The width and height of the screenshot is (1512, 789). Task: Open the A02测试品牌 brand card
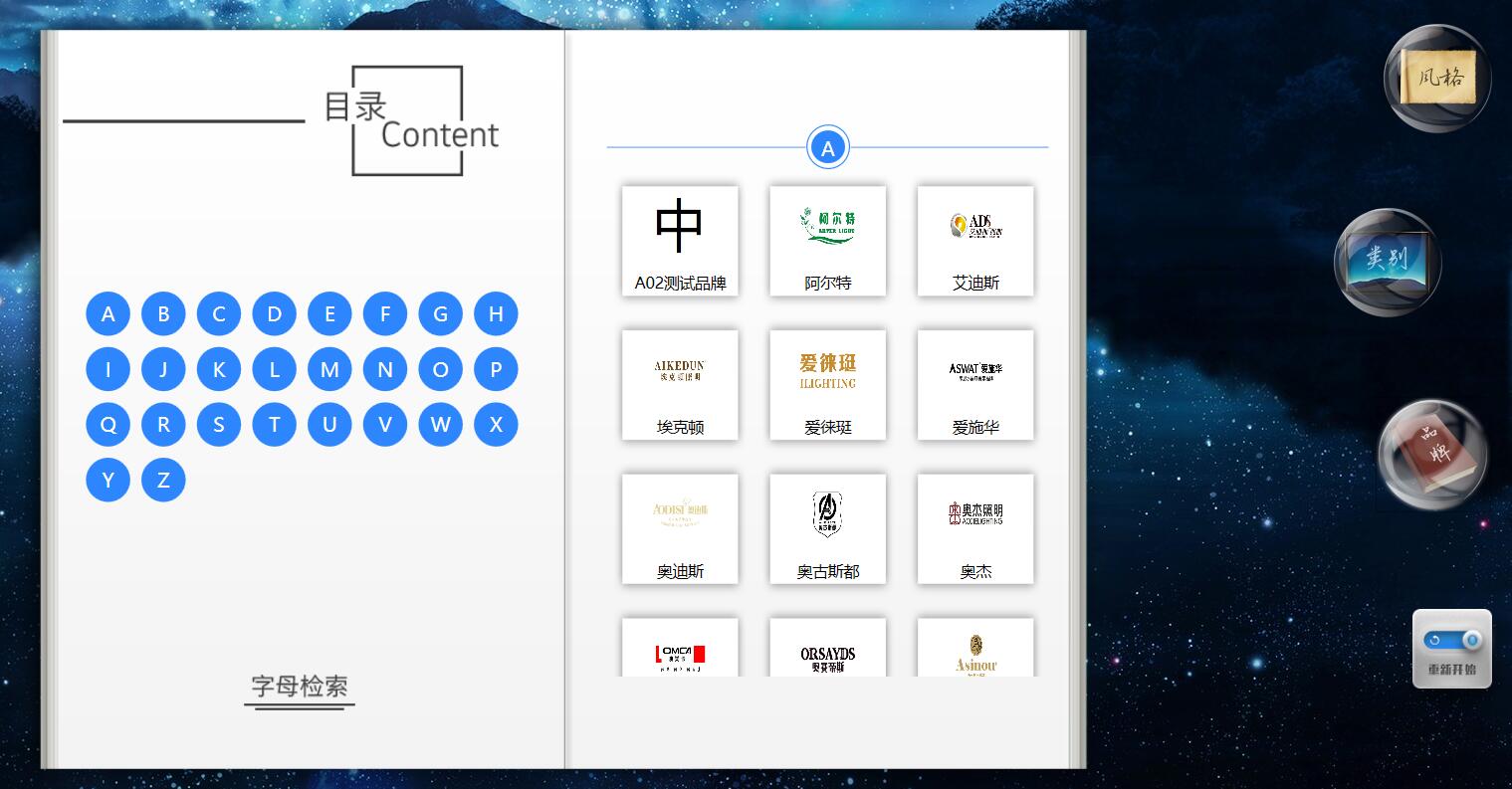pyautogui.click(x=680, y=241)
